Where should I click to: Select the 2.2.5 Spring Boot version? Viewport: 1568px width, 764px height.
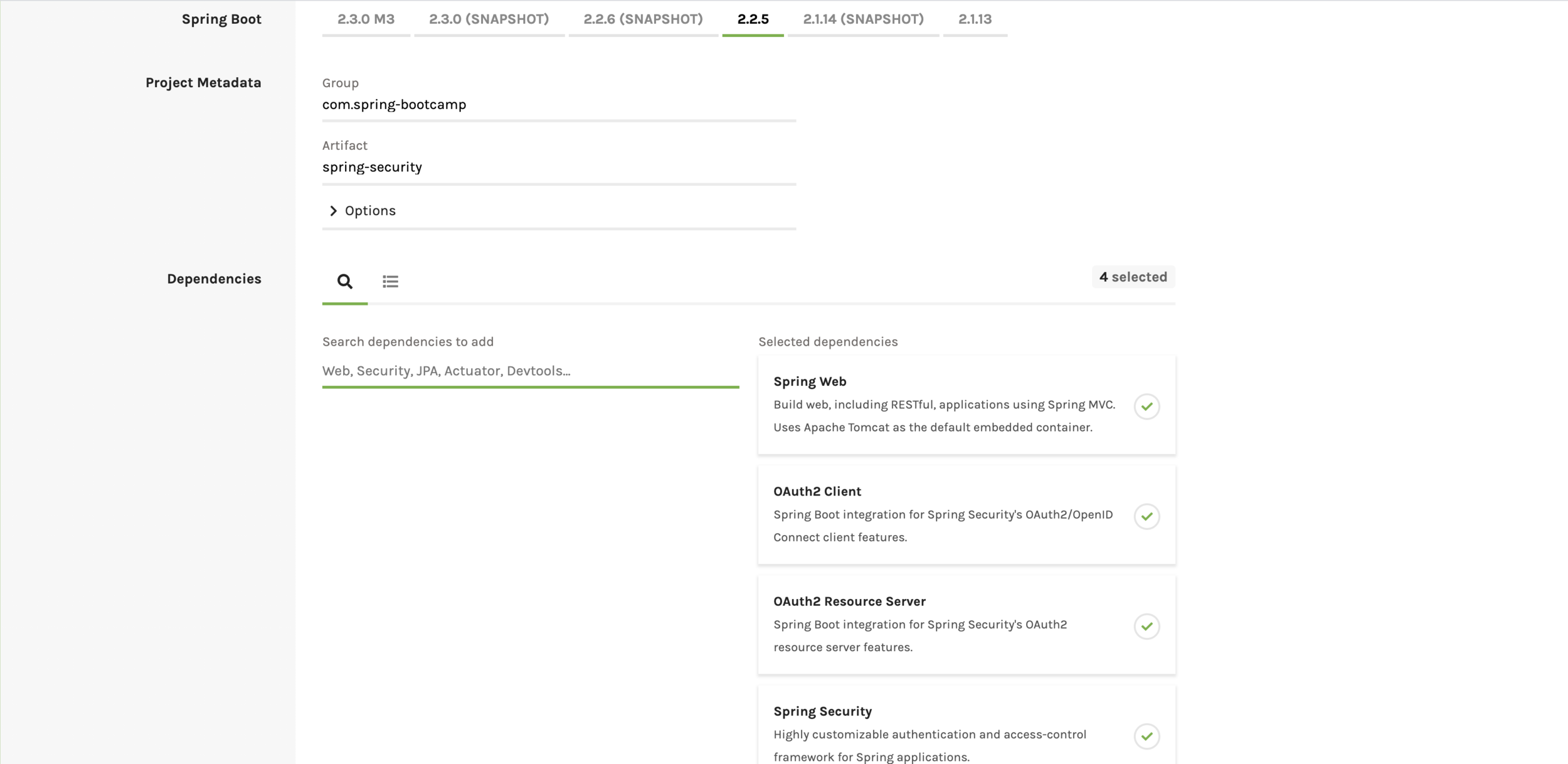pyautogui.click(x=752, y=19)
